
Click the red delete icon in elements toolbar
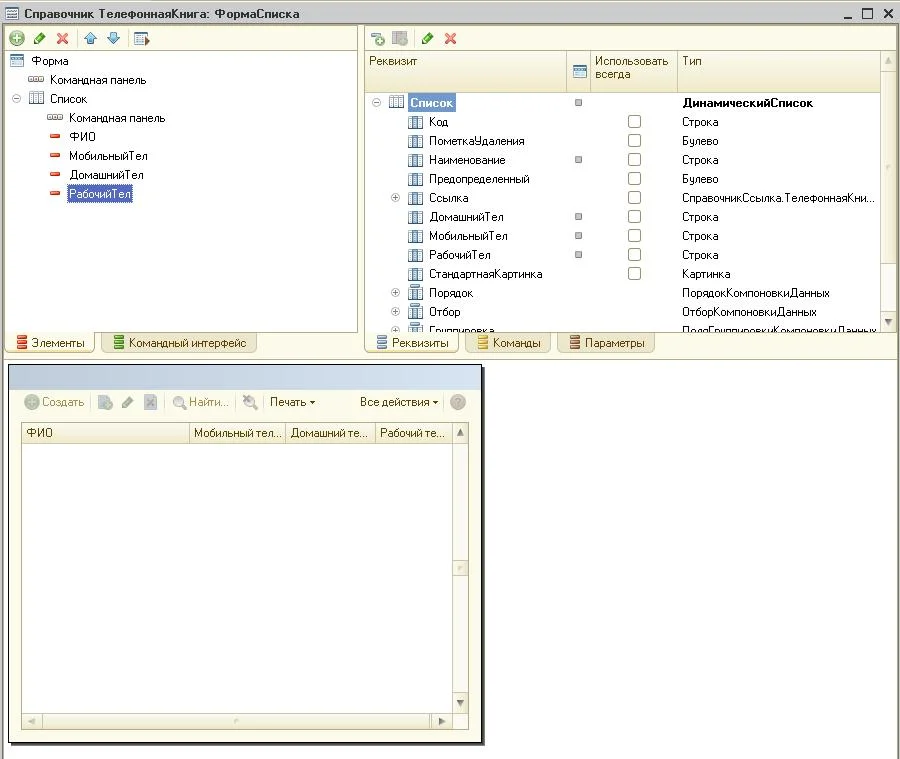coord(62,38)
